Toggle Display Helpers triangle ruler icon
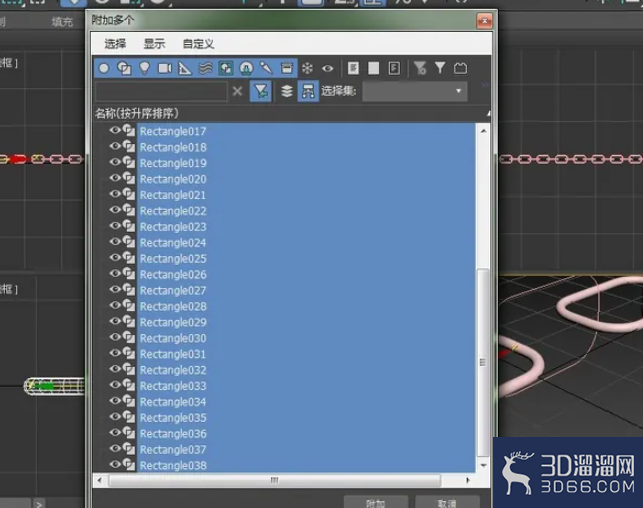 point(185,68)
